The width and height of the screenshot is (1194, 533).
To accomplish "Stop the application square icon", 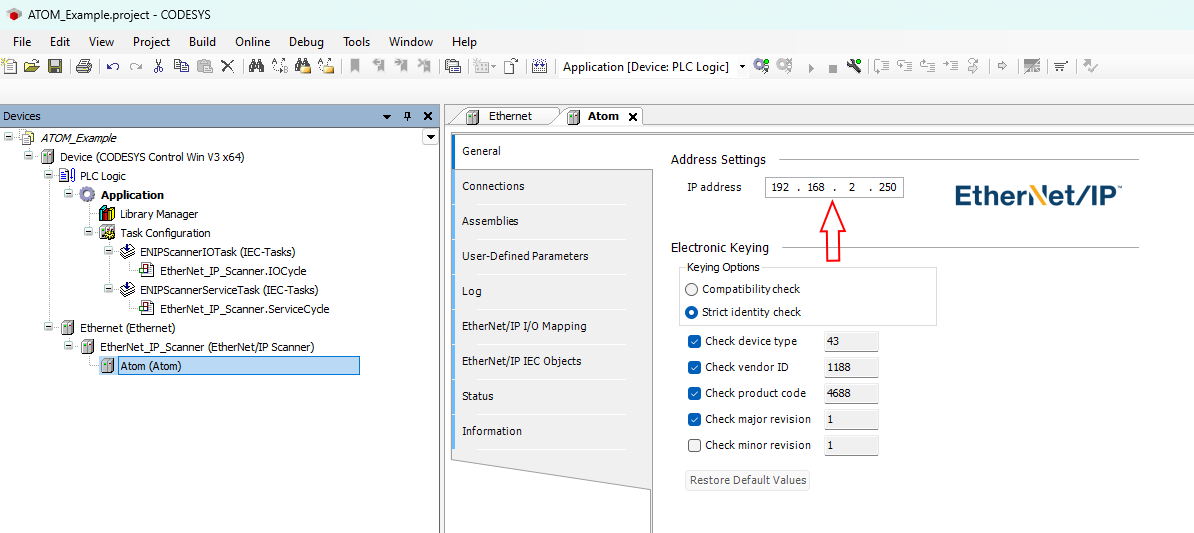I will [x=832, y=68].
